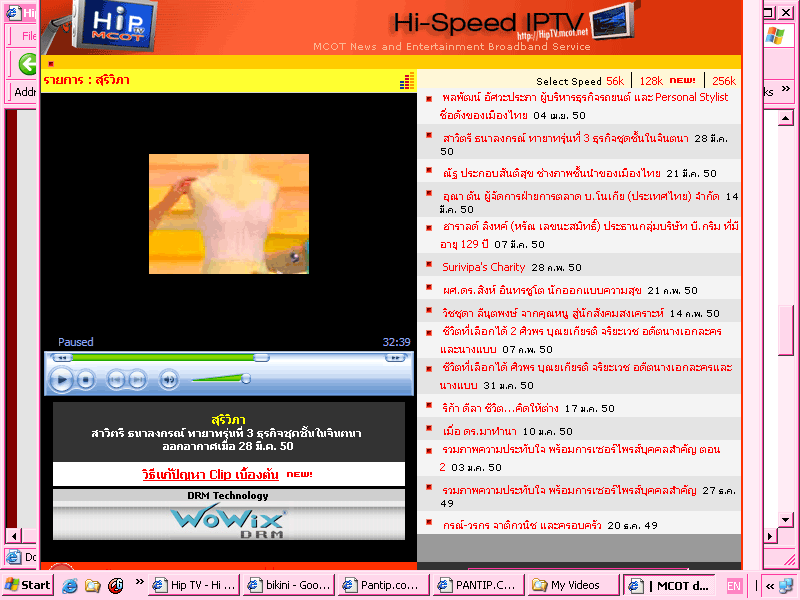
Task: Open the episode dated 31 ม.ค. 50
Action: point(586,376)
